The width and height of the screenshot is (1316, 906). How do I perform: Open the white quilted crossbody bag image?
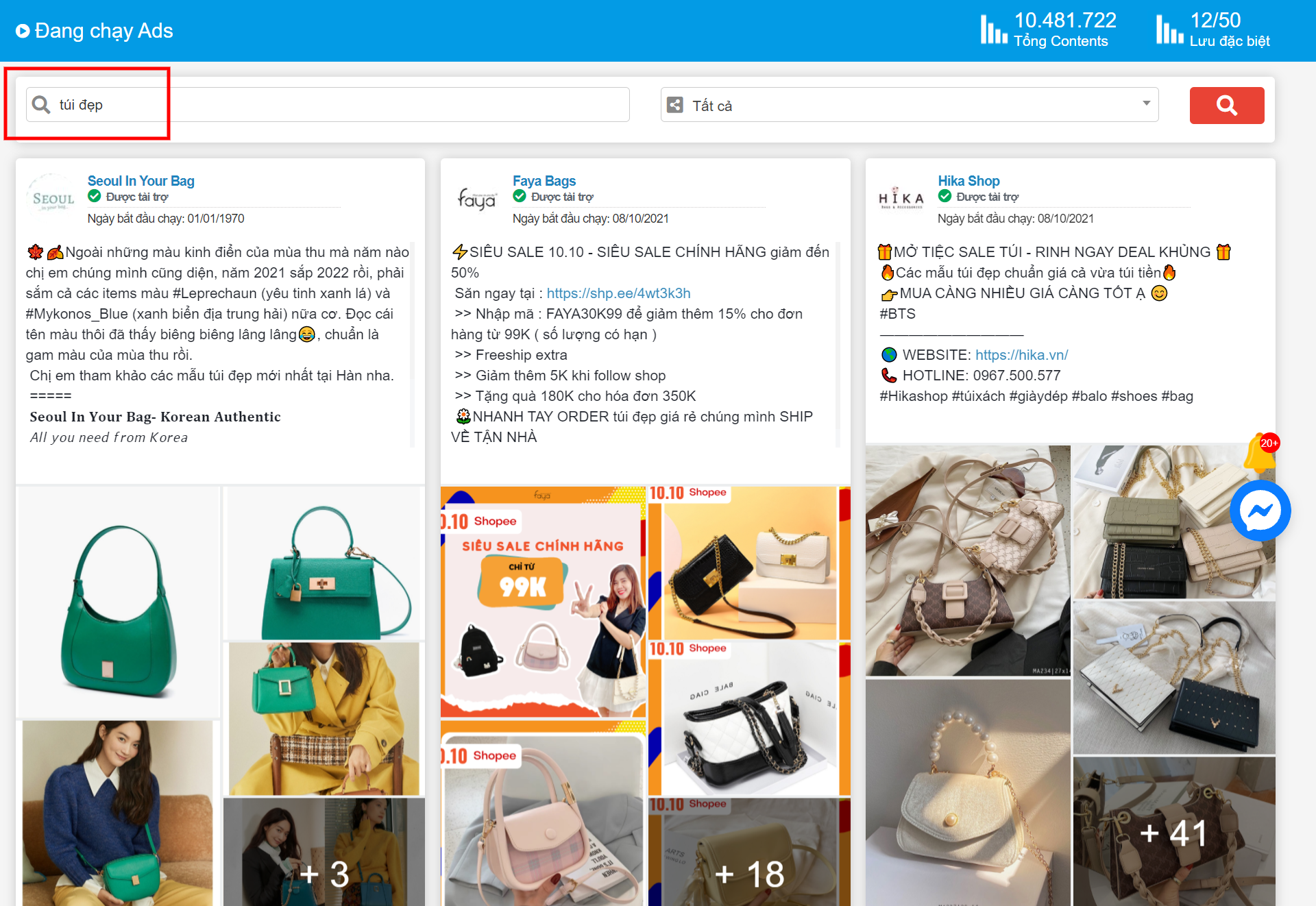pos(749,719)
